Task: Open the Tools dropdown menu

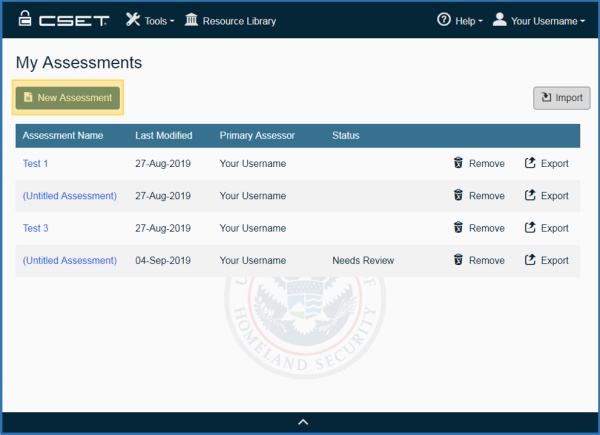Action: [149, 20]
